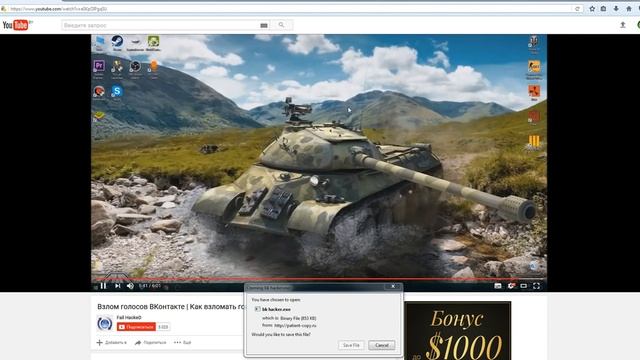The image size is (640, 360).
Task: Cancel the file download dialog
Action: 382,345
